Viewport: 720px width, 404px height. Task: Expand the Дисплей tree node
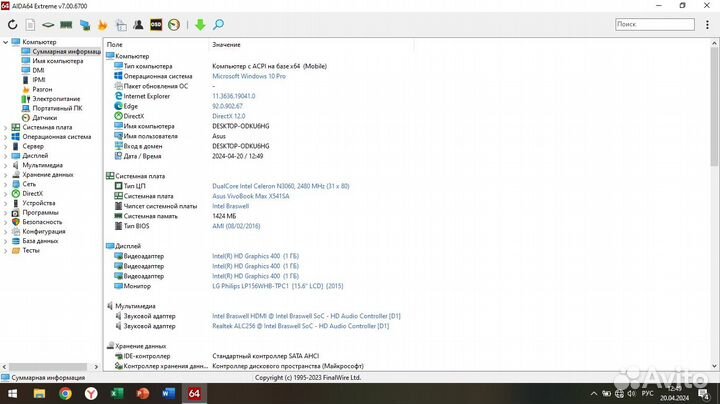click(6, 156)
